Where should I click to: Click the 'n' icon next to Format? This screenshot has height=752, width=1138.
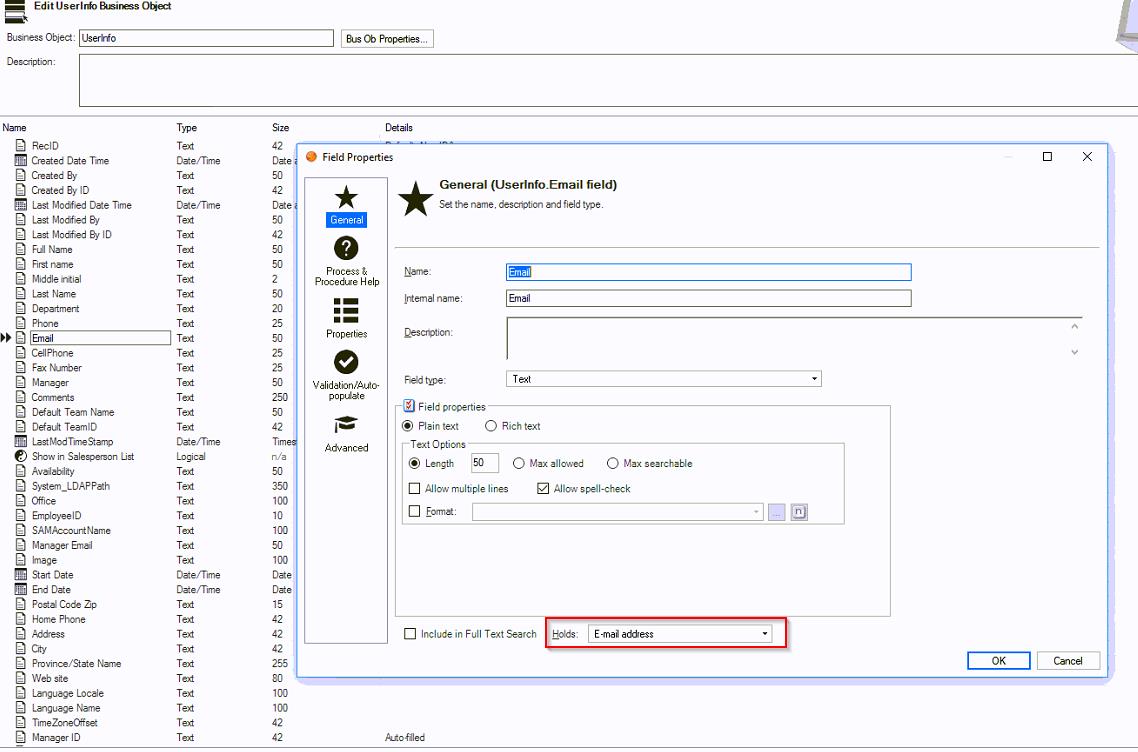point(799,512)
